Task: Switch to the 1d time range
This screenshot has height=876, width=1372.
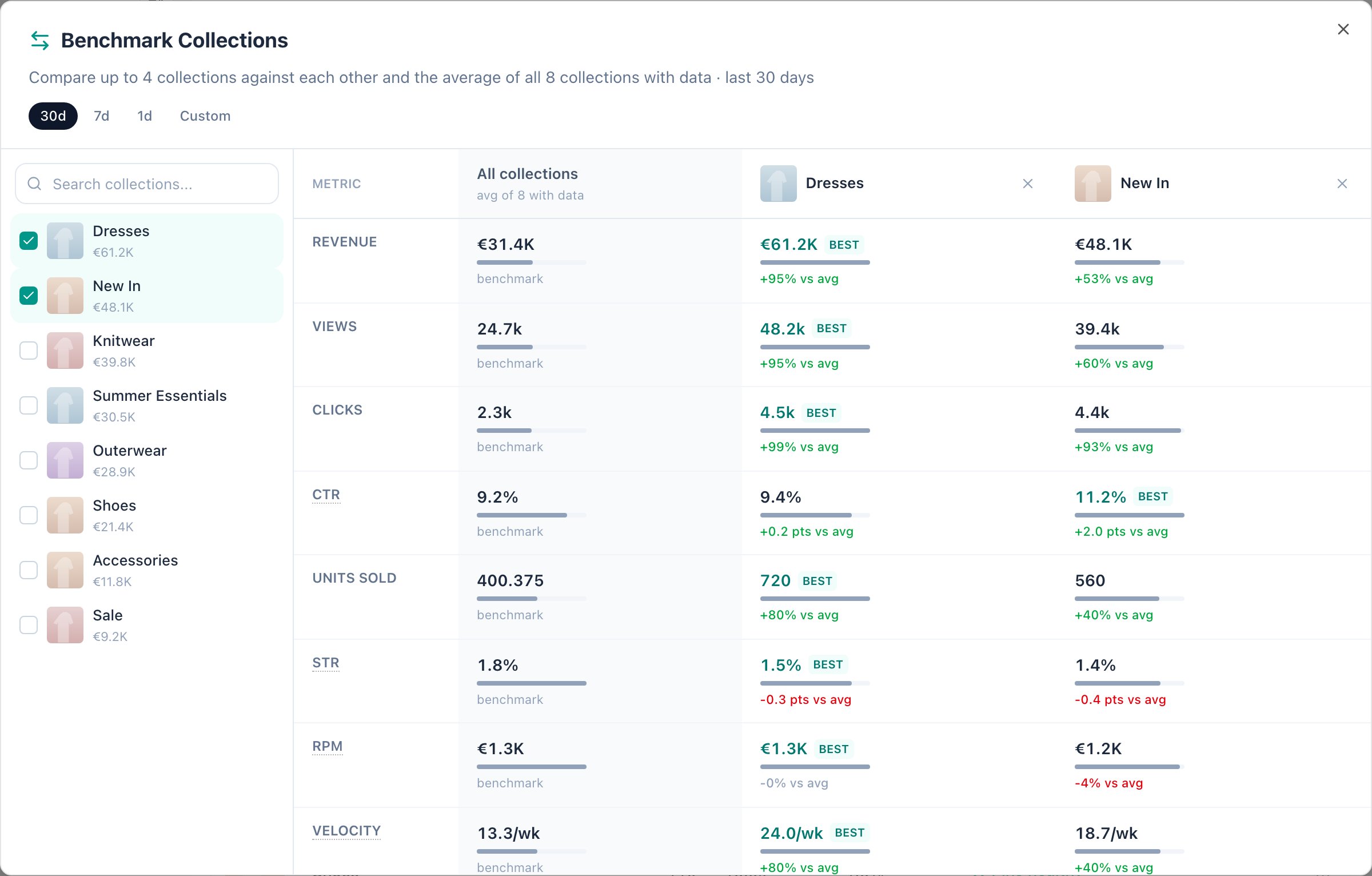Action: pyautogui.click(x=145, y=116)
